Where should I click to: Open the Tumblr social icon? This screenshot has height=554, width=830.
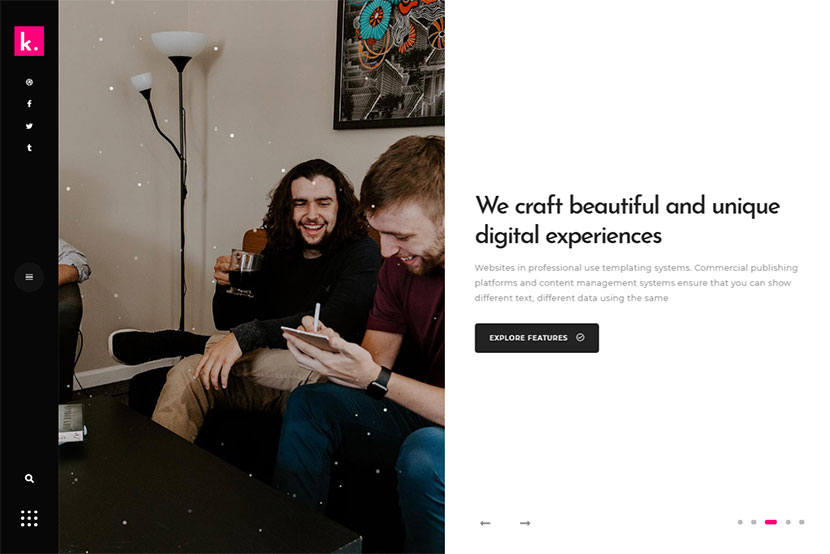coord(29,148)
